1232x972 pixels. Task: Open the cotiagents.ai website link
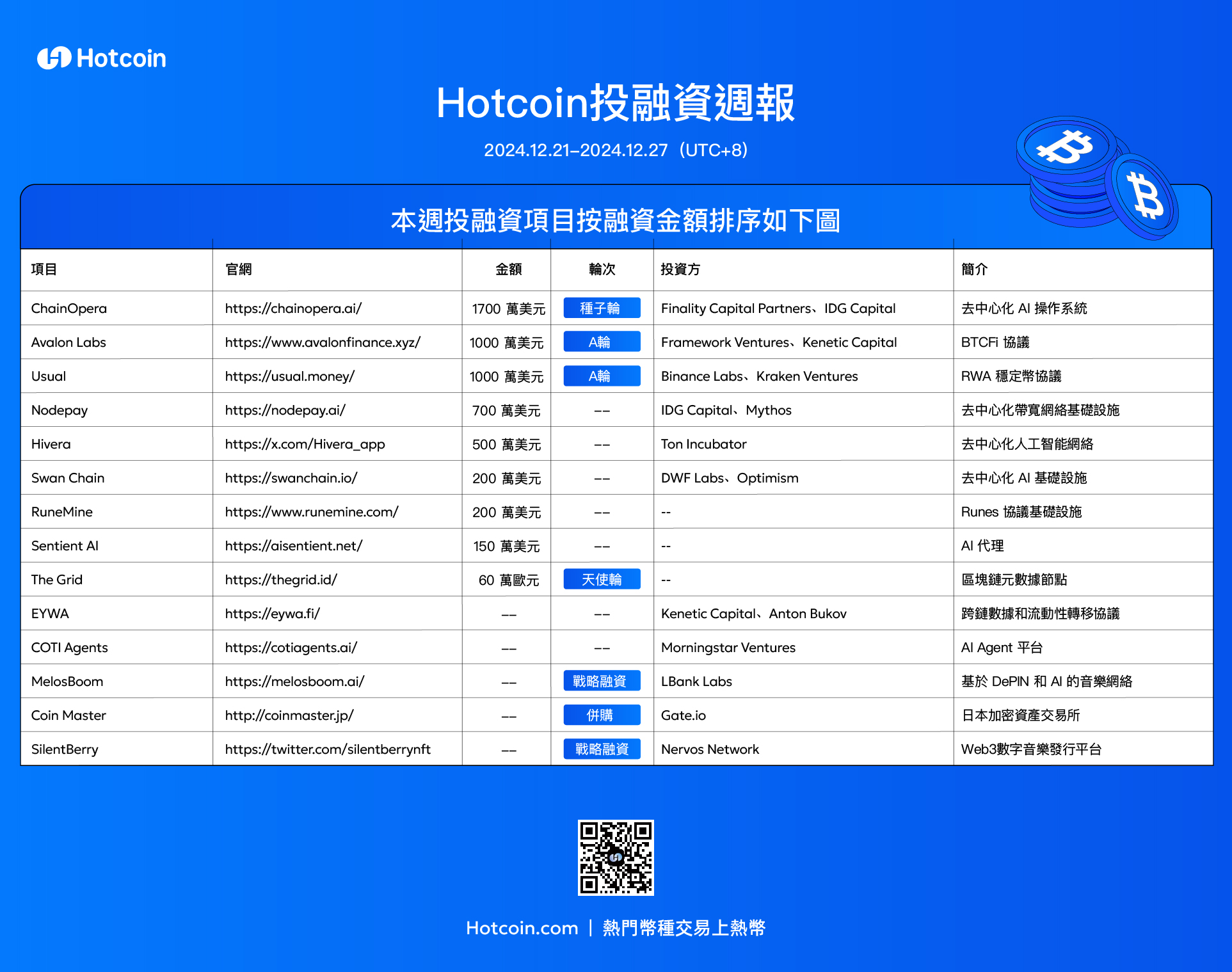291,648
